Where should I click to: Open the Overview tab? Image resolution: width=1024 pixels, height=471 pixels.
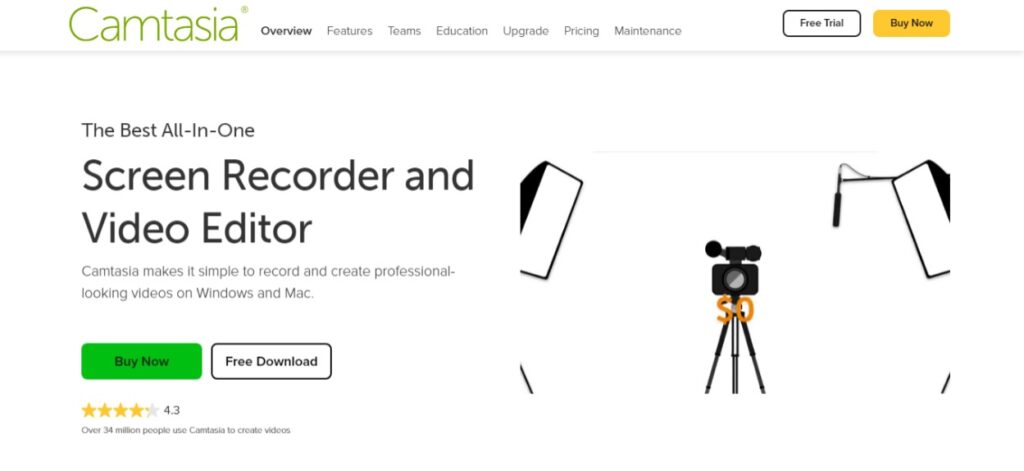click(x=286, y=31)
